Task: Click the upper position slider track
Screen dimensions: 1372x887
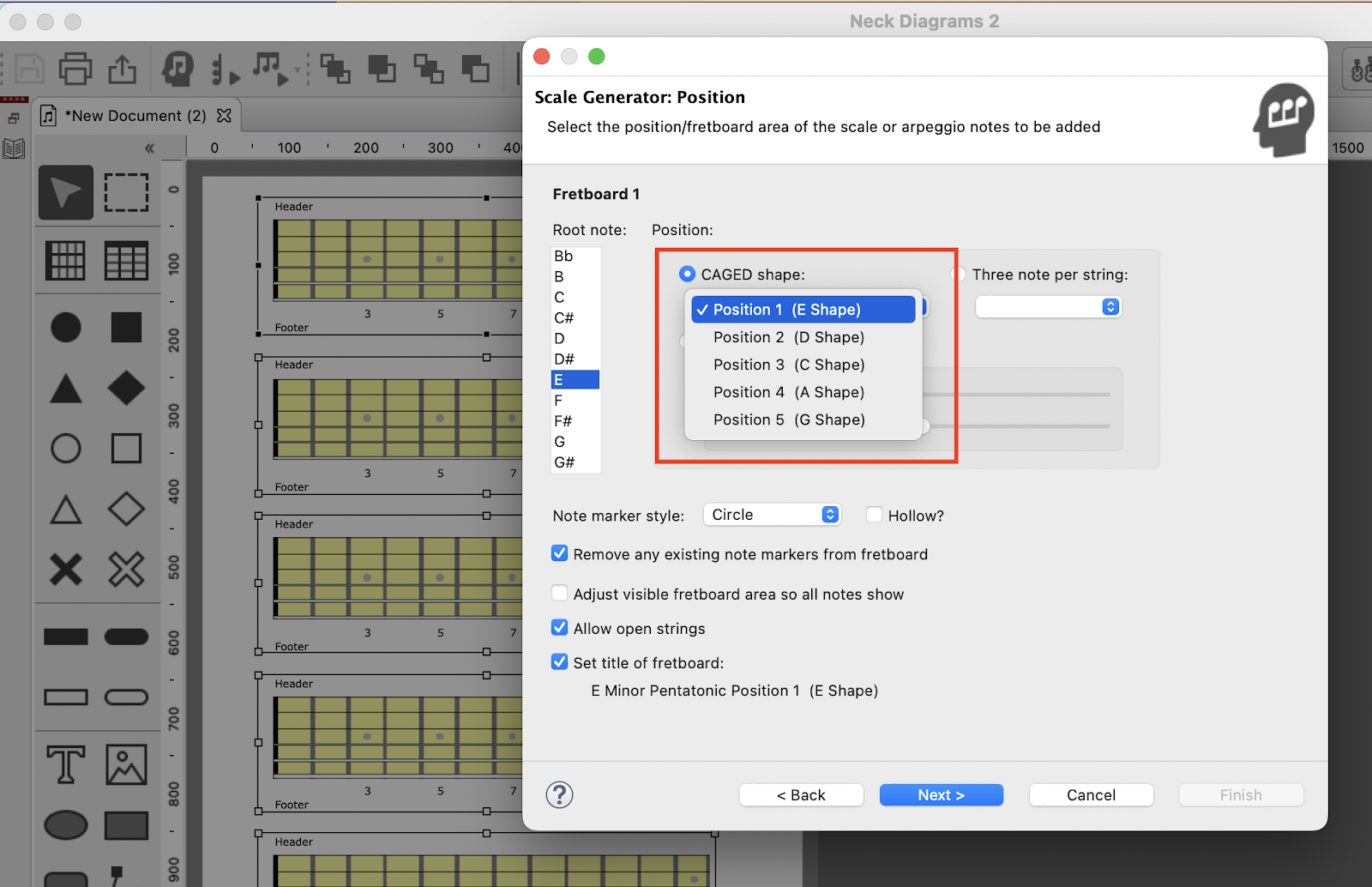Action: point(1016,395)
